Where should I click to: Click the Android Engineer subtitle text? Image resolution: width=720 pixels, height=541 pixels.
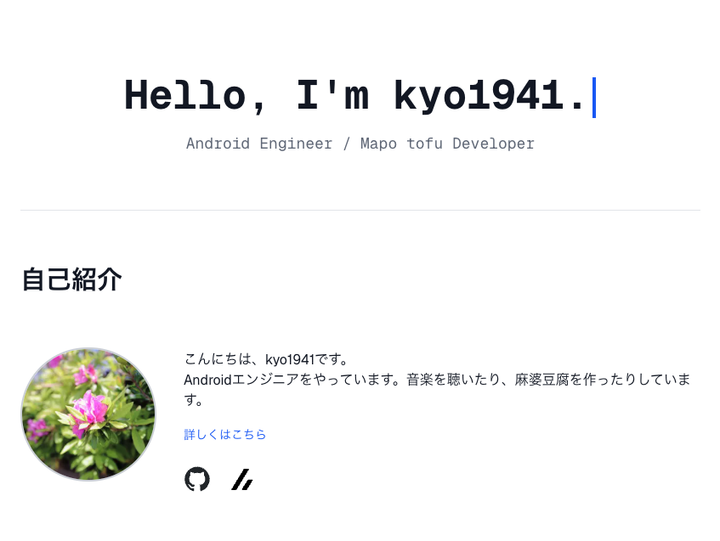(259, 144)
